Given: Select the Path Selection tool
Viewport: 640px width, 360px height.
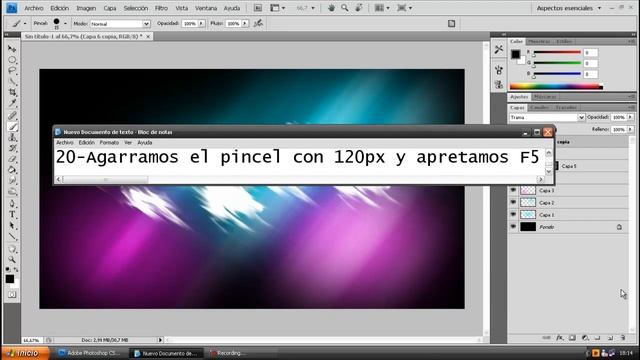Looking at the screenshot, I should pyautogui.click(x=12, y=225).
